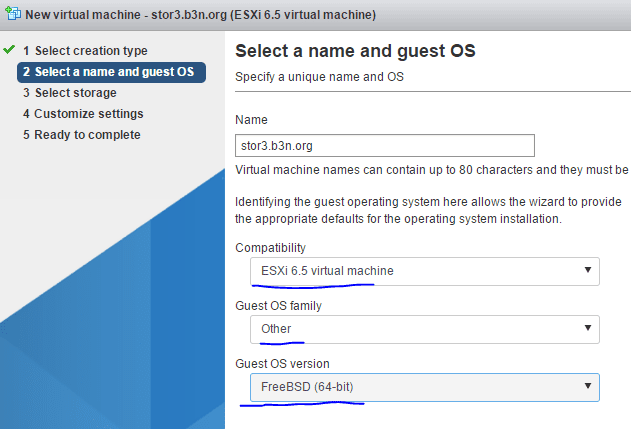Expand the Guest OS version dropdown arrow

[588, 386]
